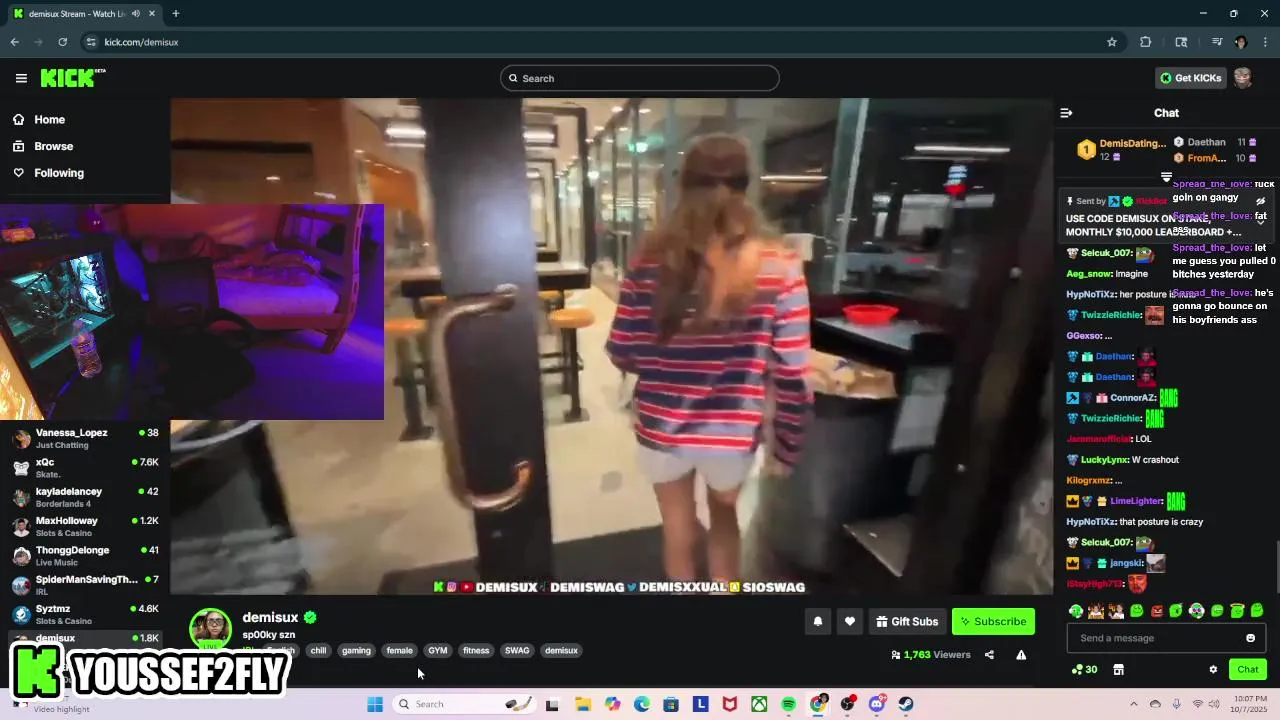Click the gaming tag

356,650
